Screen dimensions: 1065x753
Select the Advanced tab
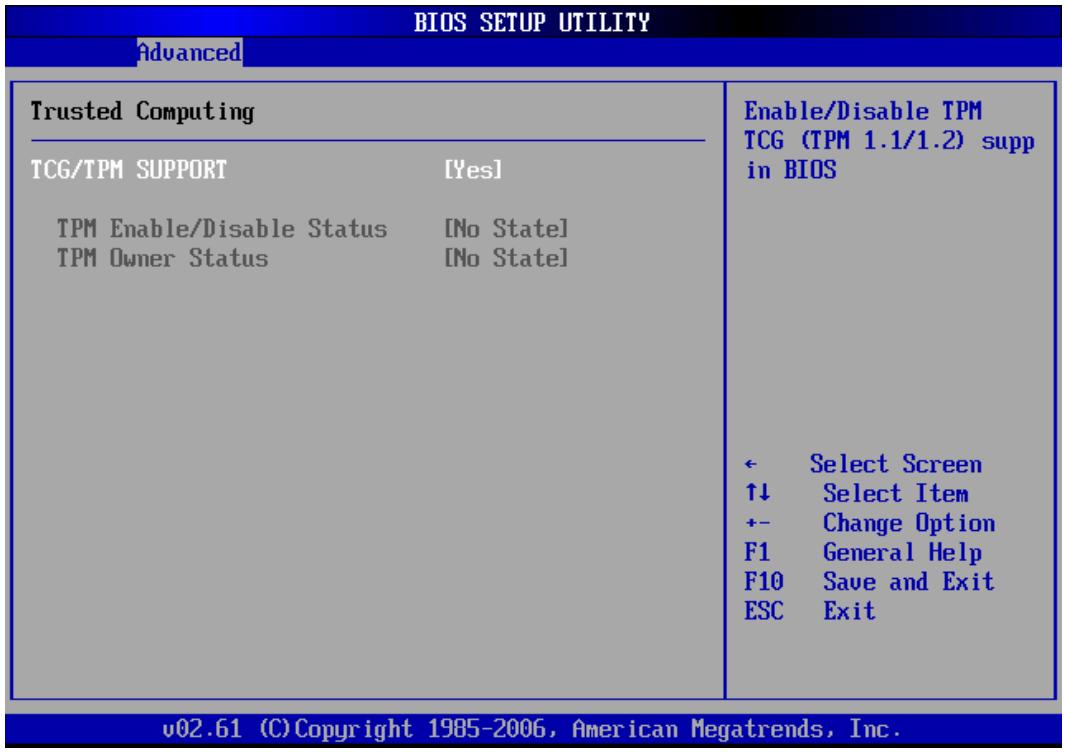click(x=189, y=52)
